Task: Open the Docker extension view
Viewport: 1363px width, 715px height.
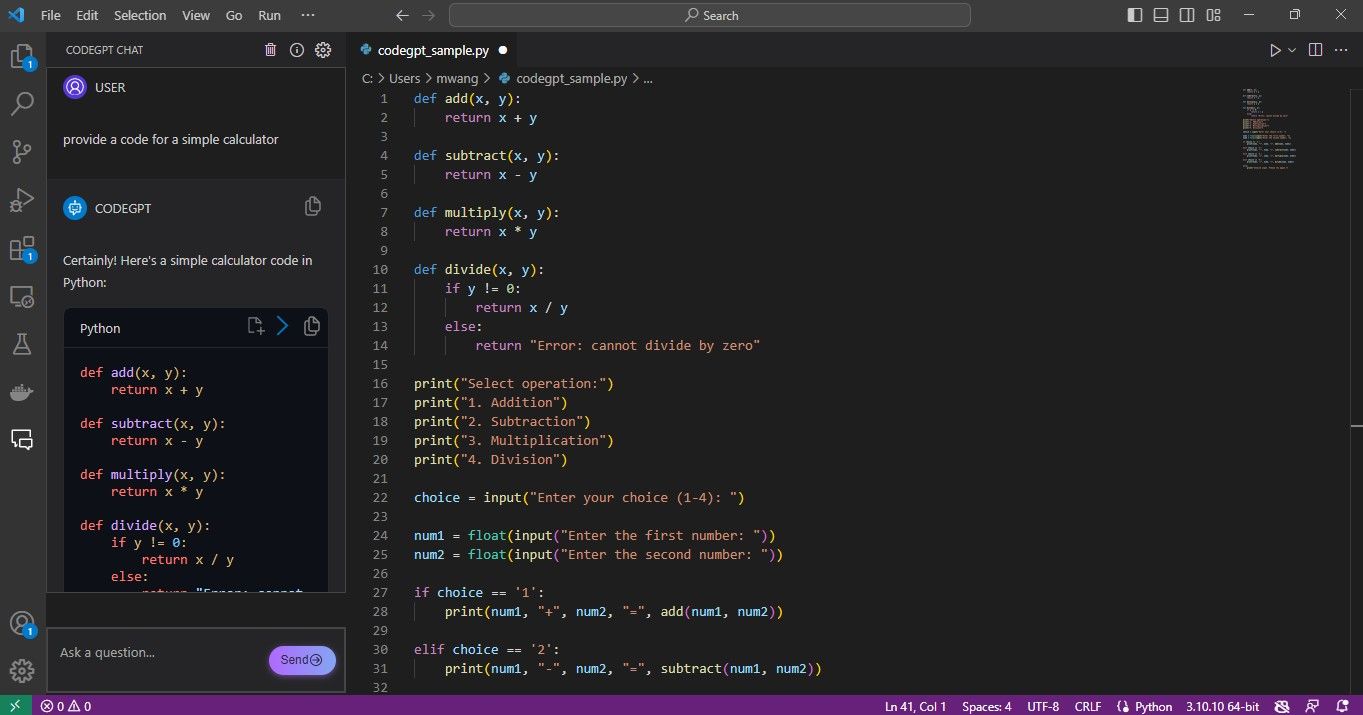Action: click(22, 392)
